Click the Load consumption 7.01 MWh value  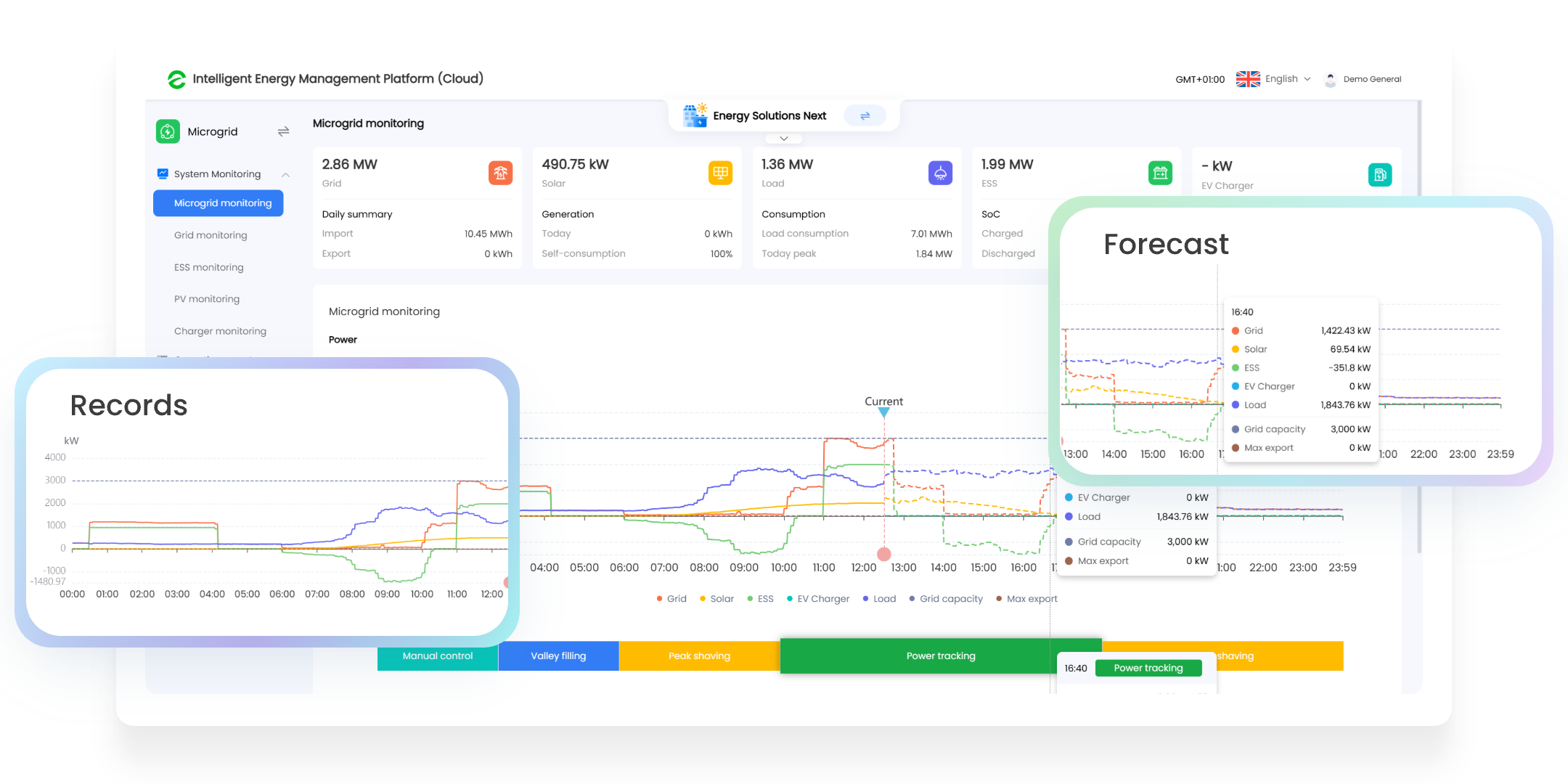click(x=931, y=234)
